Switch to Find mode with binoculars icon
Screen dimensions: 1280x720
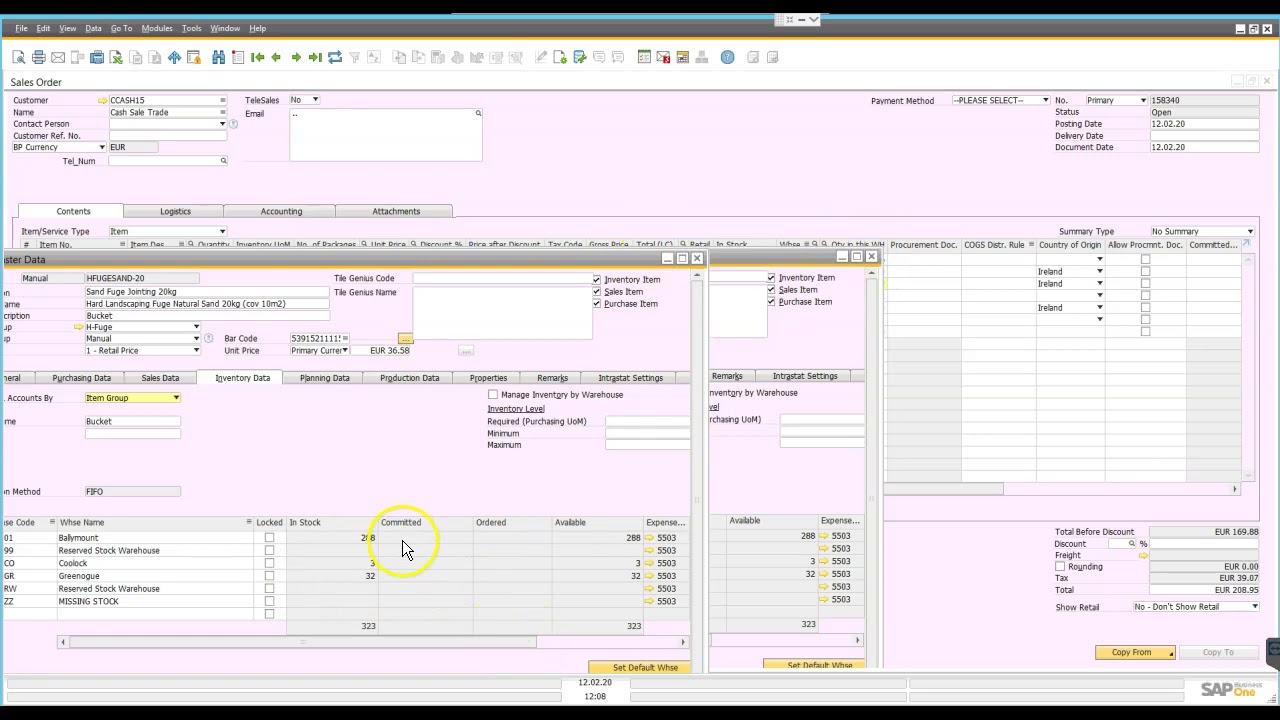(218, 57)
